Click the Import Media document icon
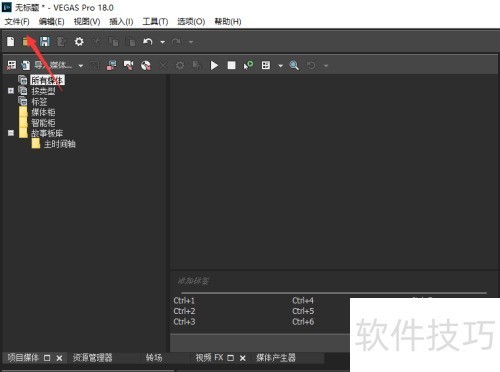The image size is (500, 372). coord(26,65)
